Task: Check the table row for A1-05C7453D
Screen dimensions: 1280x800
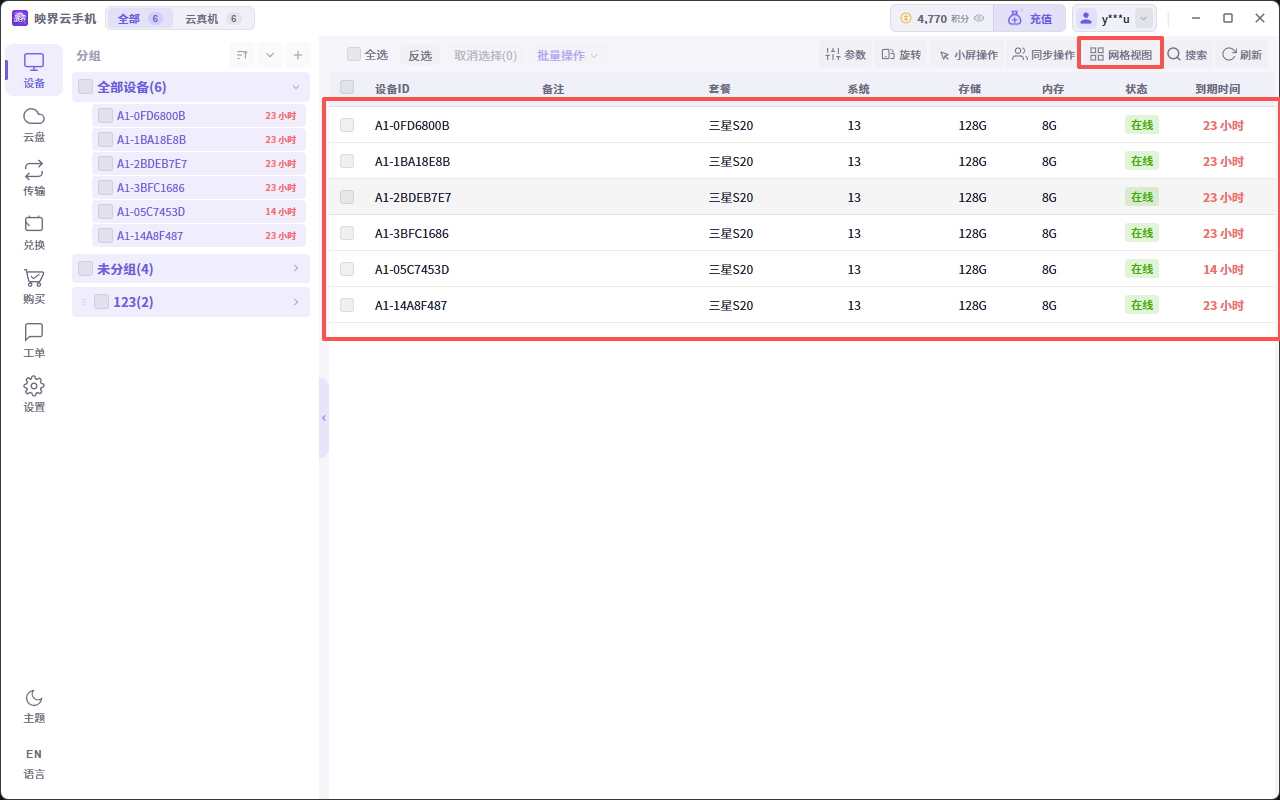Action: click(347, 269)
